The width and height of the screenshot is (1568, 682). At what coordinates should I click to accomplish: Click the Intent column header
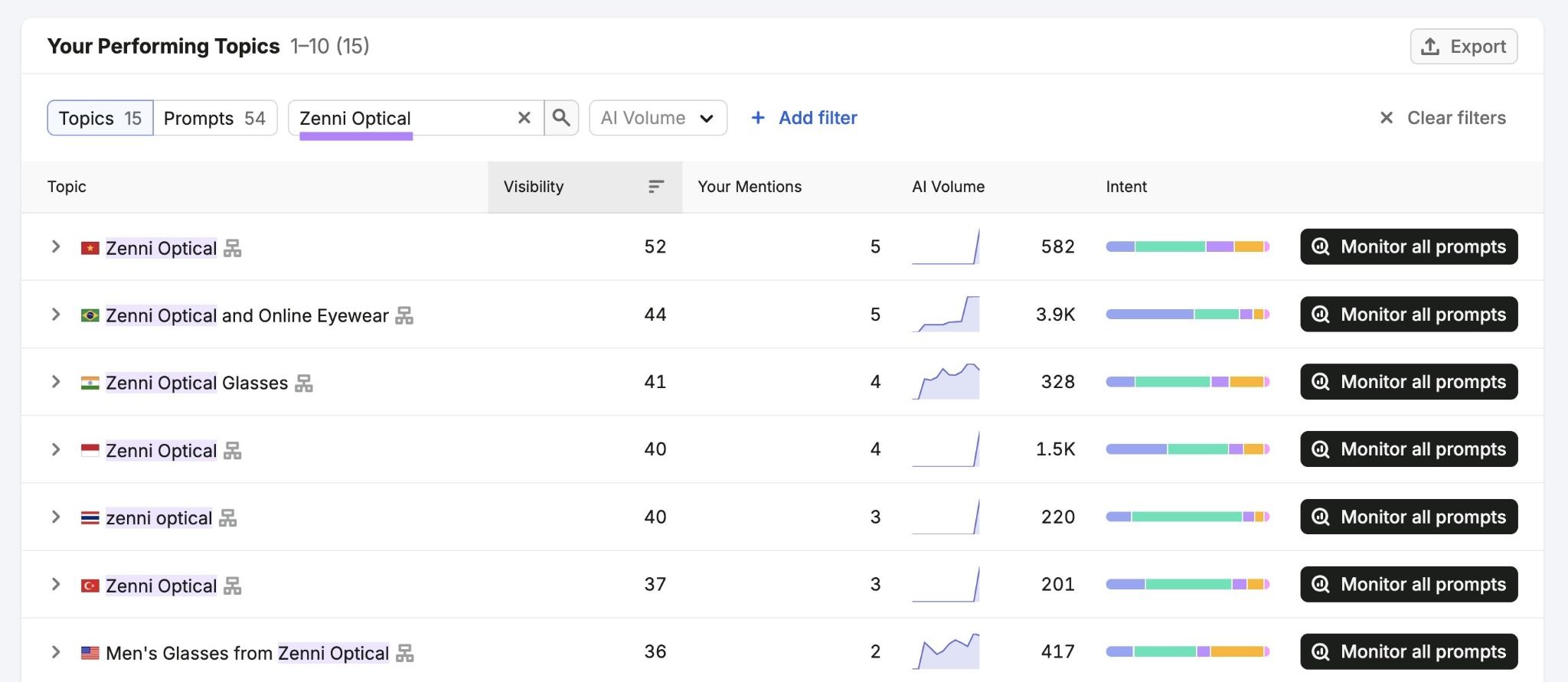click(x=1126, y=187)
